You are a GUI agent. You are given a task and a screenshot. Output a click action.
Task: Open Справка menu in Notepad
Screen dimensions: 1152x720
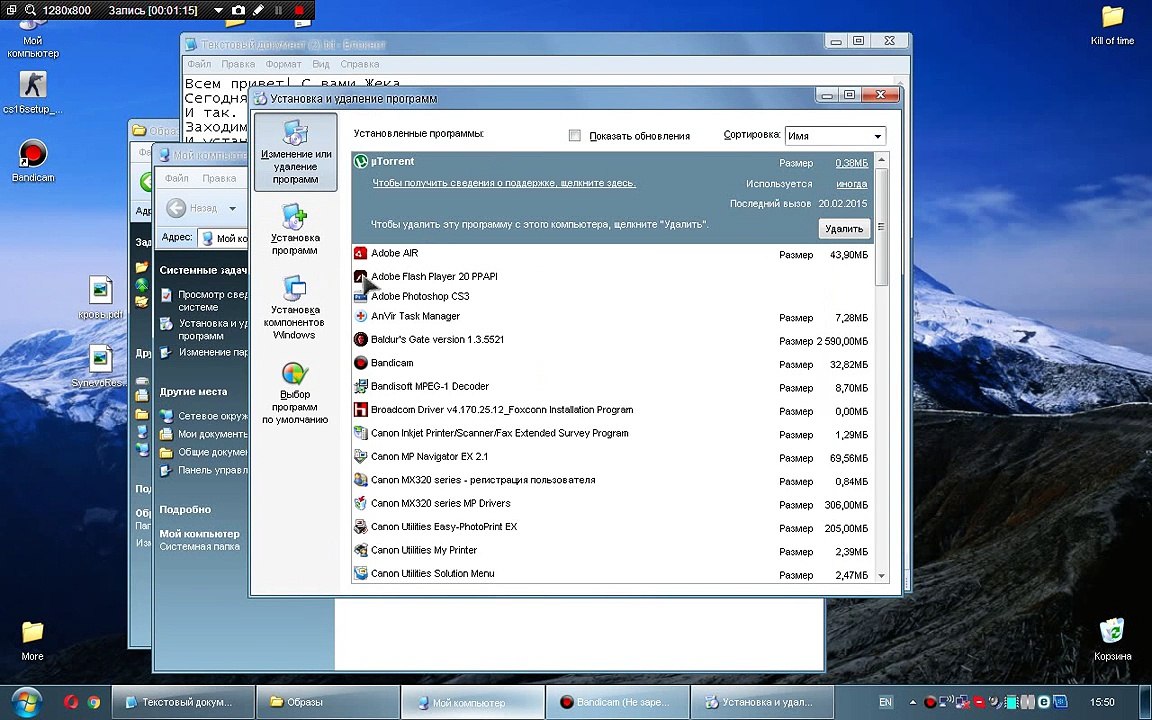click(360, 64)
